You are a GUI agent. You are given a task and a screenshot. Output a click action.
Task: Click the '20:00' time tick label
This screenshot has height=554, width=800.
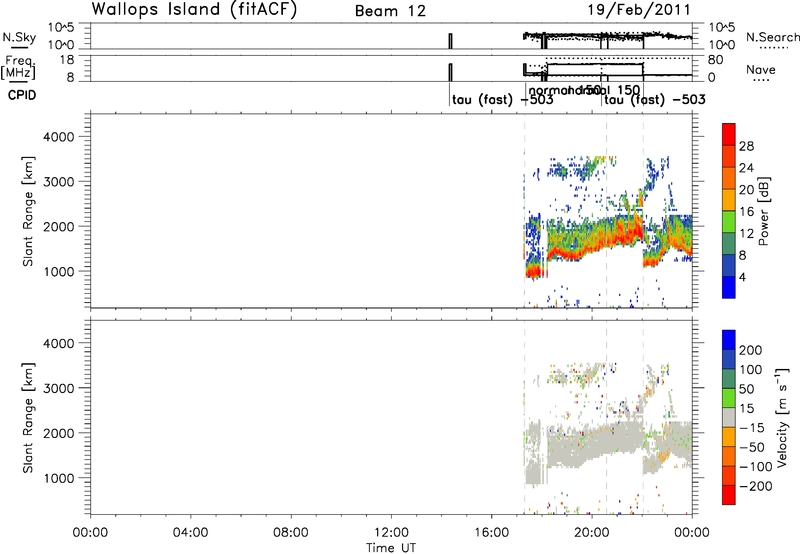tap(591, 533)
